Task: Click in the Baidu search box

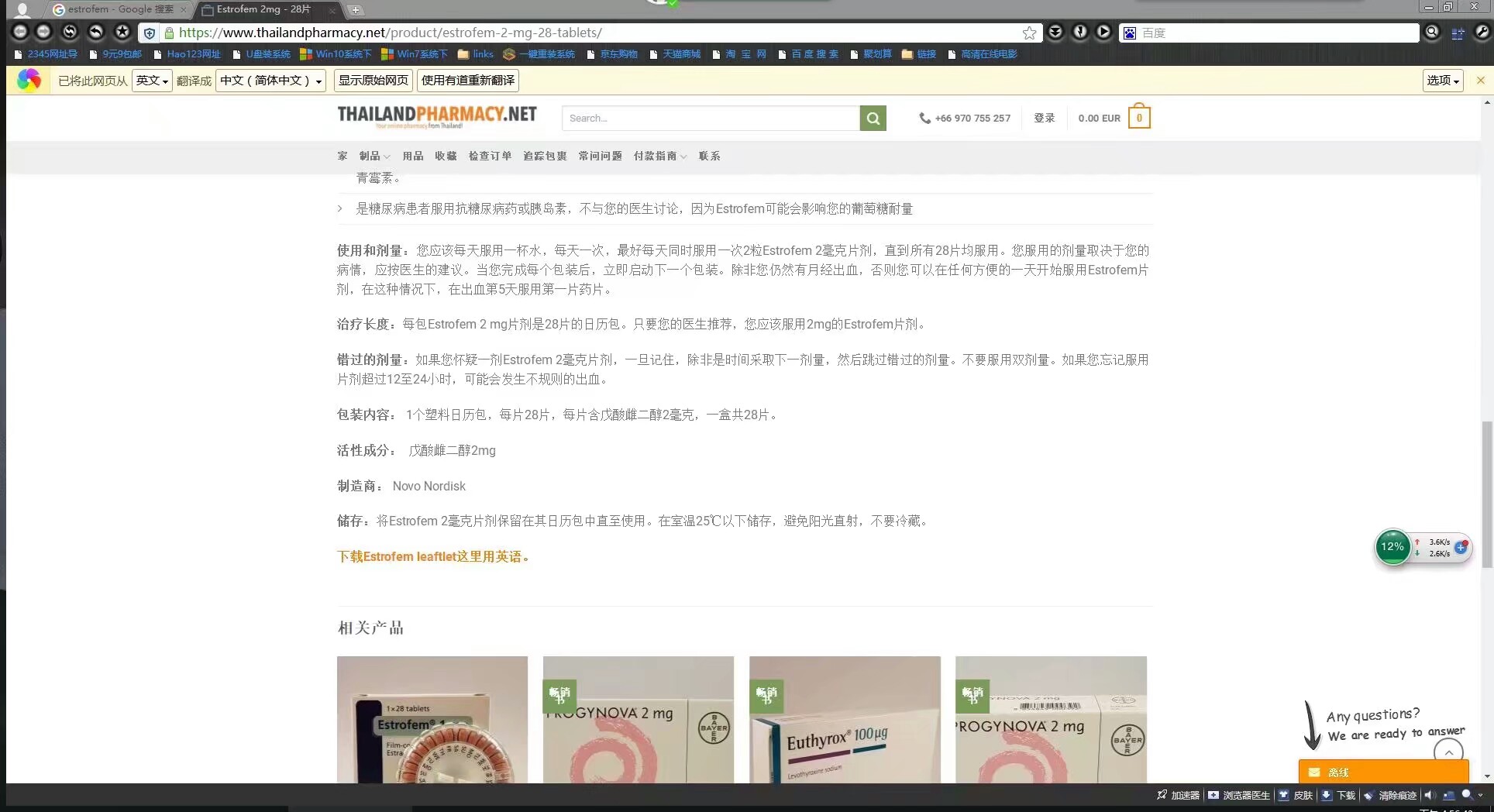Action: click(x=1276, y=33)
